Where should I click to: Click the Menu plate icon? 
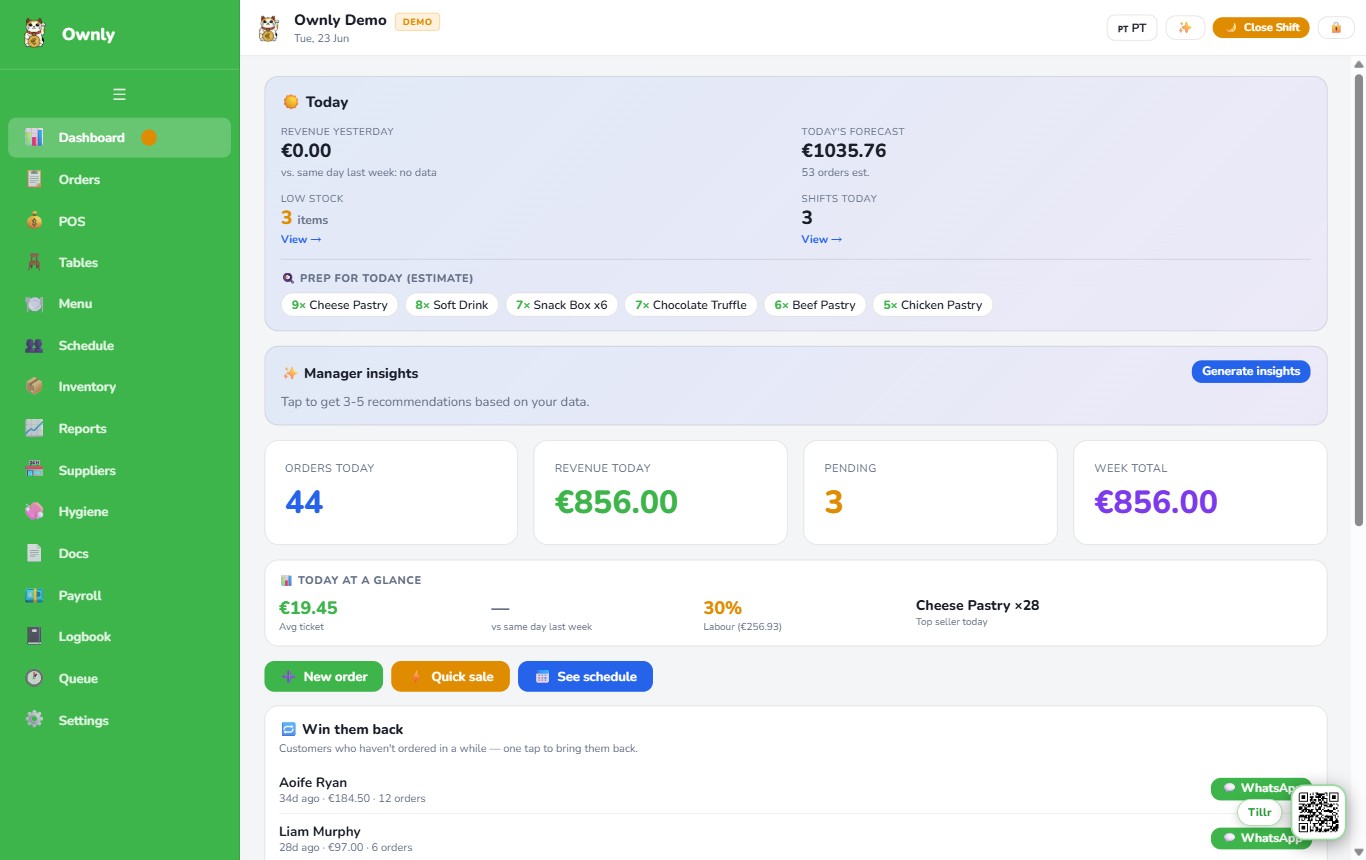35,304
